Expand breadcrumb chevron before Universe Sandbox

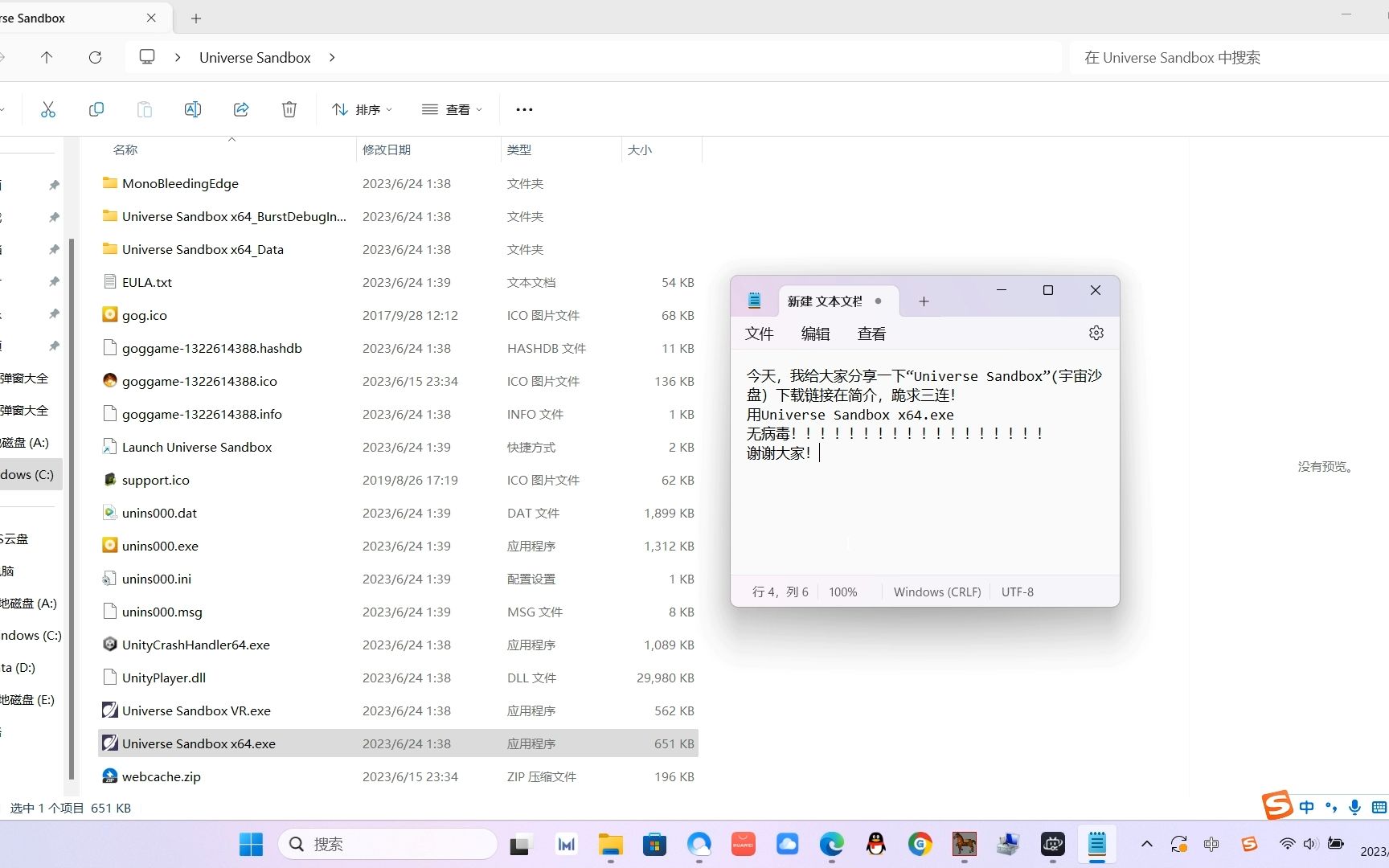point(178,57)
